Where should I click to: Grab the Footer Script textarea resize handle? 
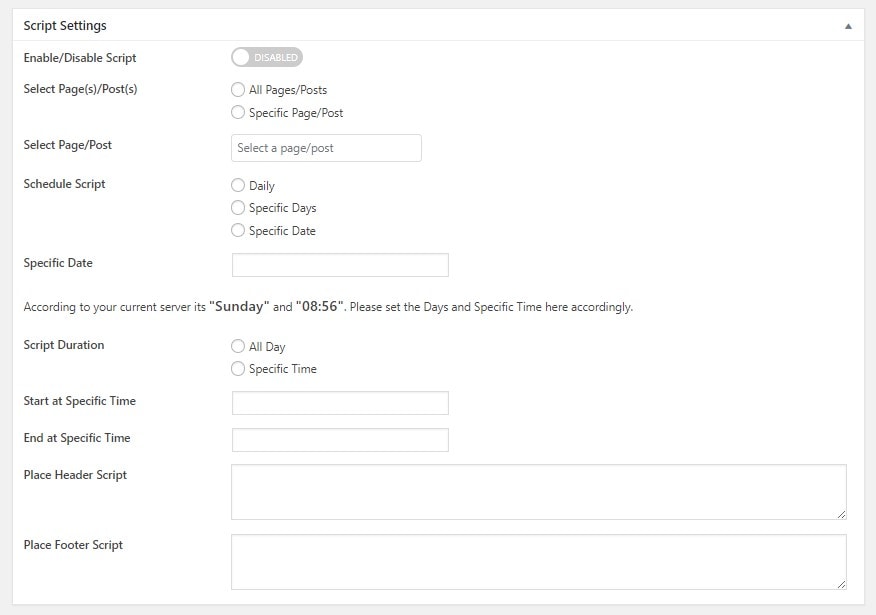click(x=841, y=584)
